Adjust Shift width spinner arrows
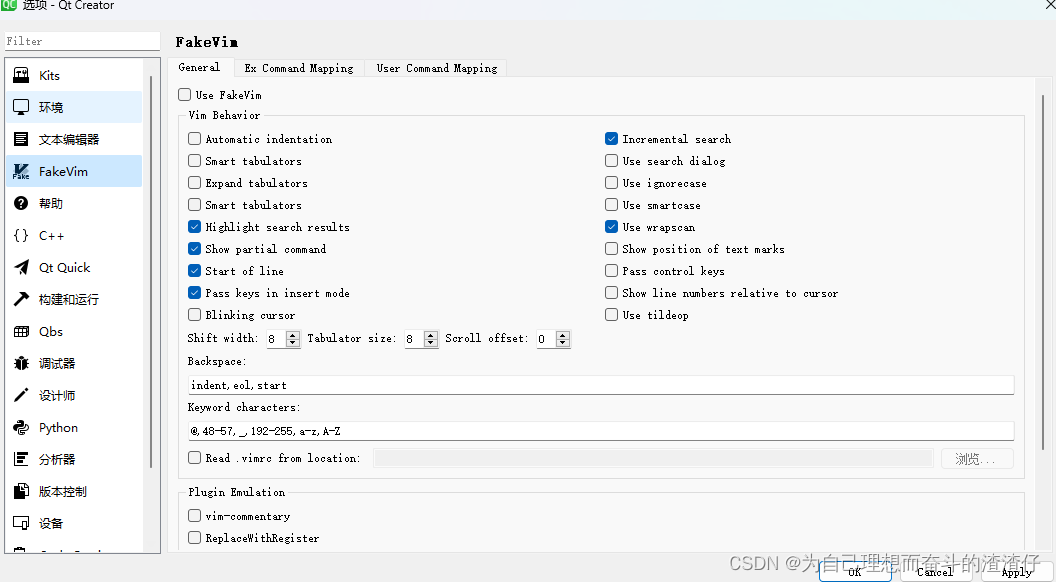The image size is (1056, 582). pyautogui.click(x=293, y=339)
